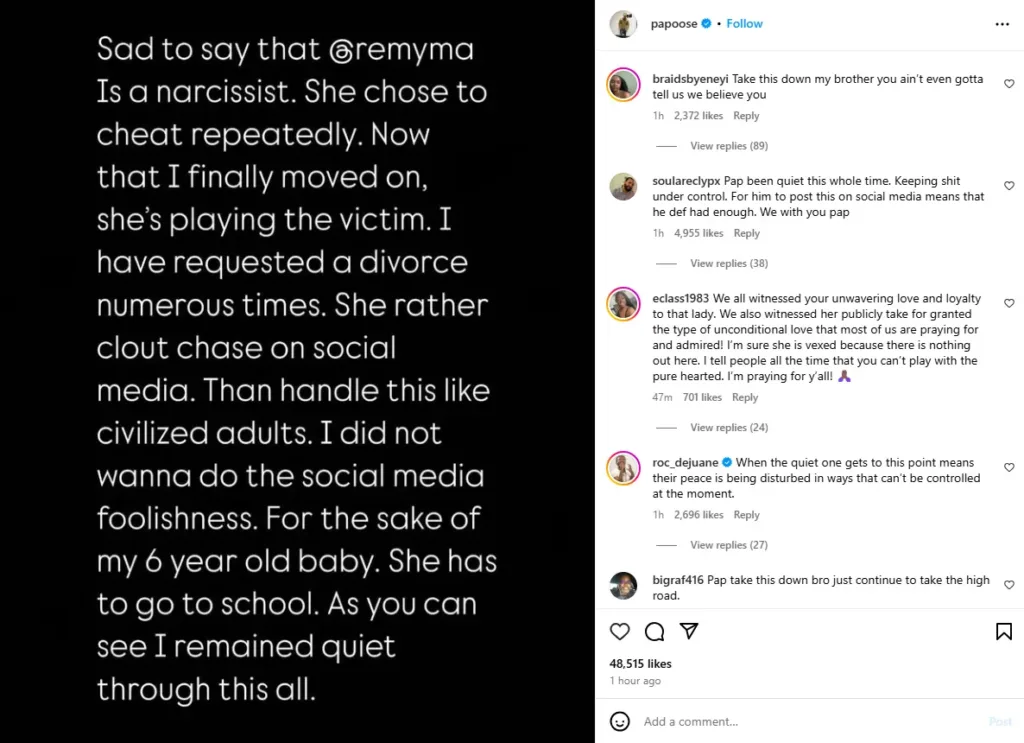
Task: Open papoose's profile picture
Action: point(623,23)
